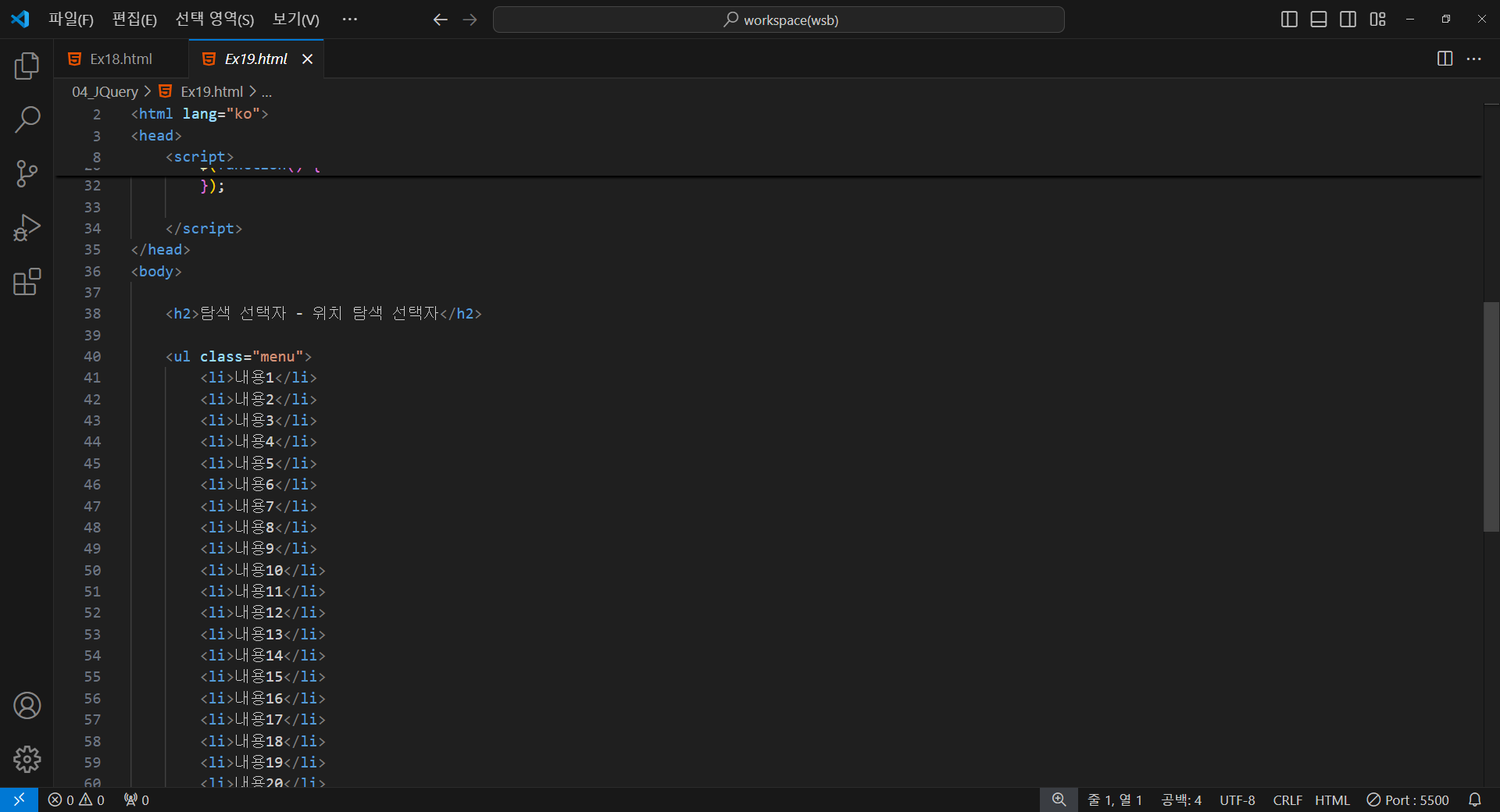The image size is (1500, 812).
Task: Click the </script> closing tag line
Action: (x=204, y=229)
